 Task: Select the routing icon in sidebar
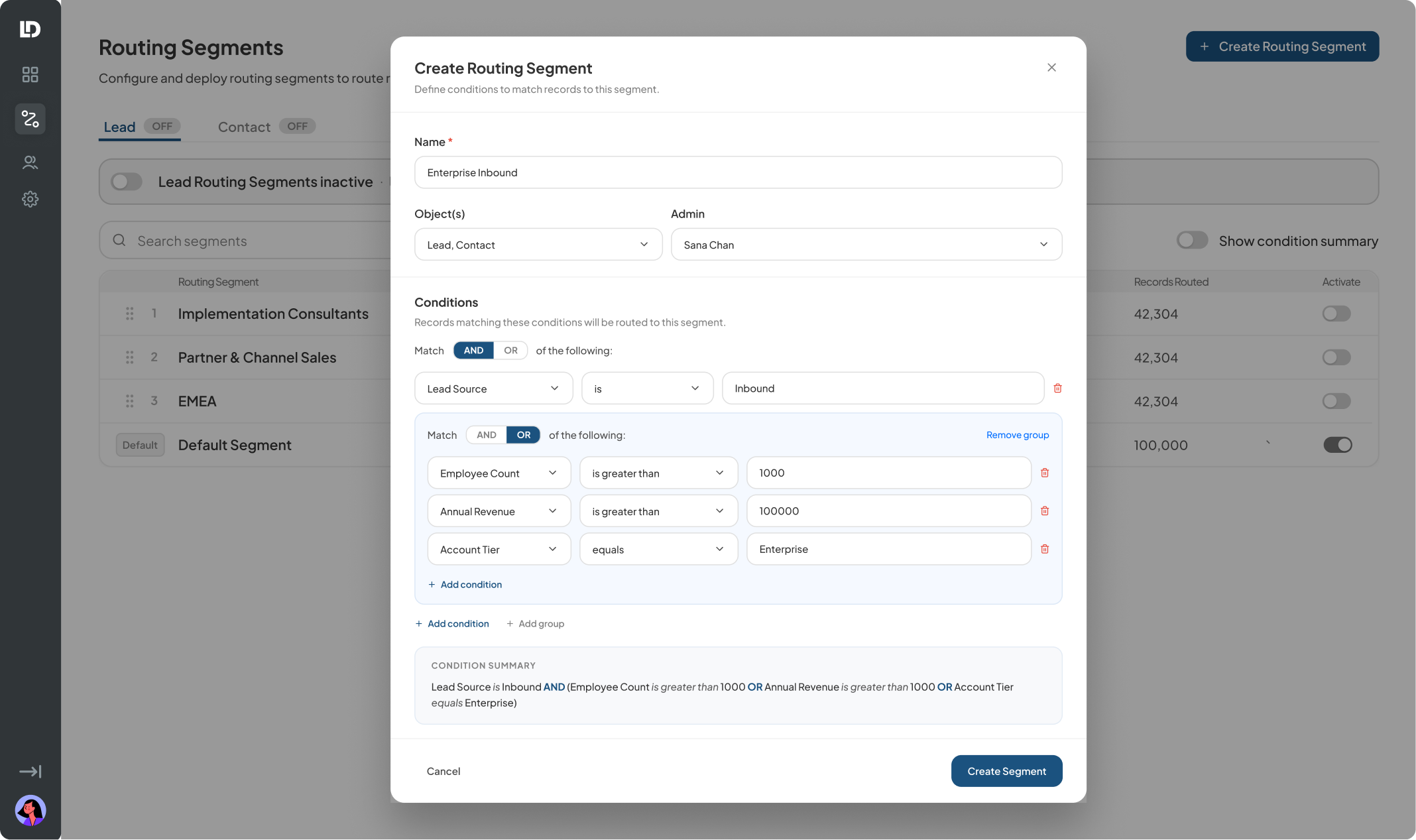tap(30, 119)
